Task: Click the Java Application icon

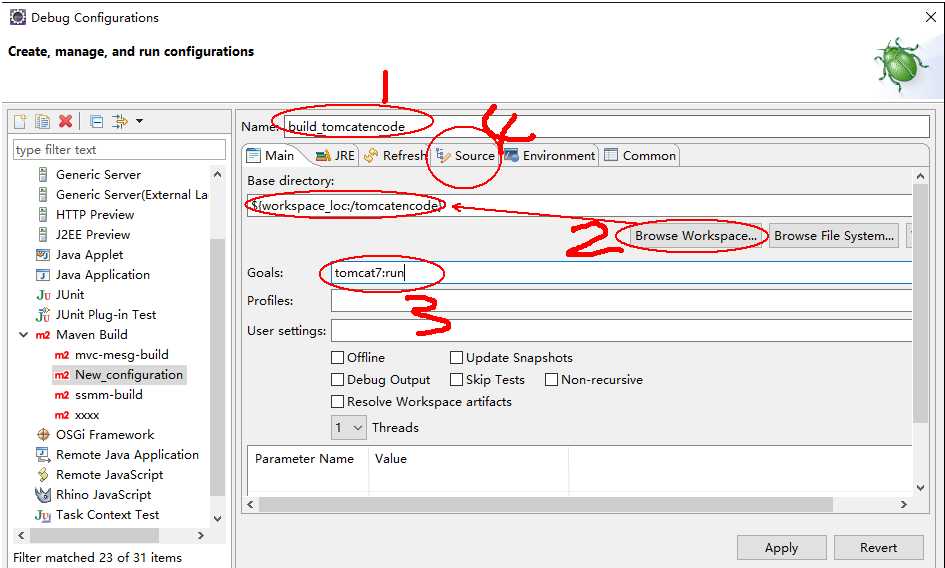Action: (x=43, y=275)
